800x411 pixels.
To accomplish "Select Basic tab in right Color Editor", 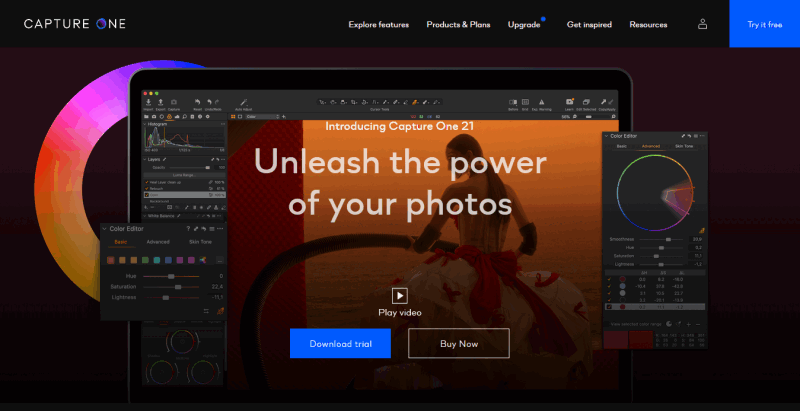I will tap(621, 146).
